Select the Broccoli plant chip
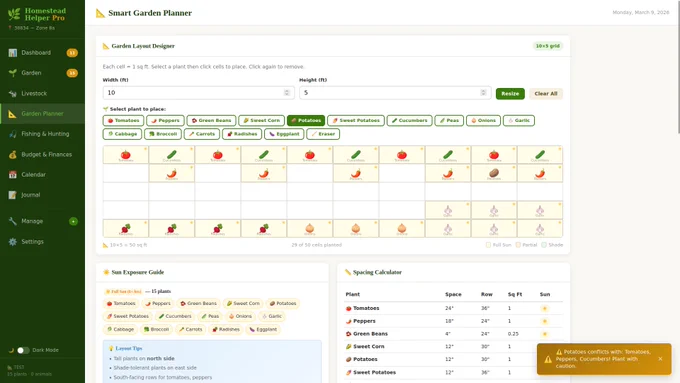680x383 pixels. (163, 134)
